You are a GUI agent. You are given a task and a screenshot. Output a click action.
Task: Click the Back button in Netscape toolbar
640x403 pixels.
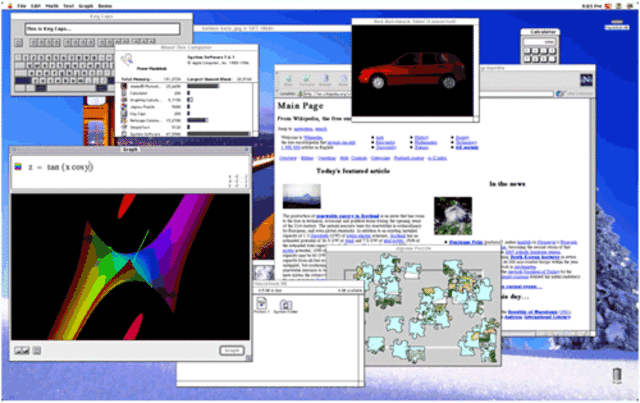(288, 80)
